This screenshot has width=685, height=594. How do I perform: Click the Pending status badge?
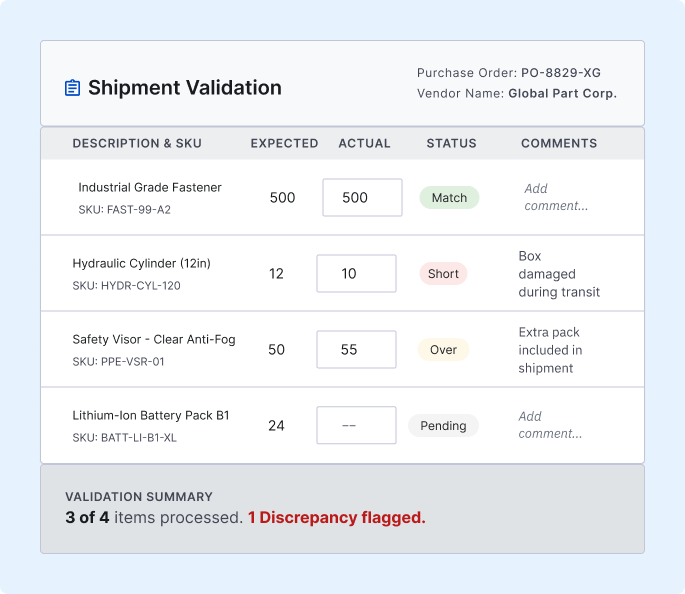point(443,426)
